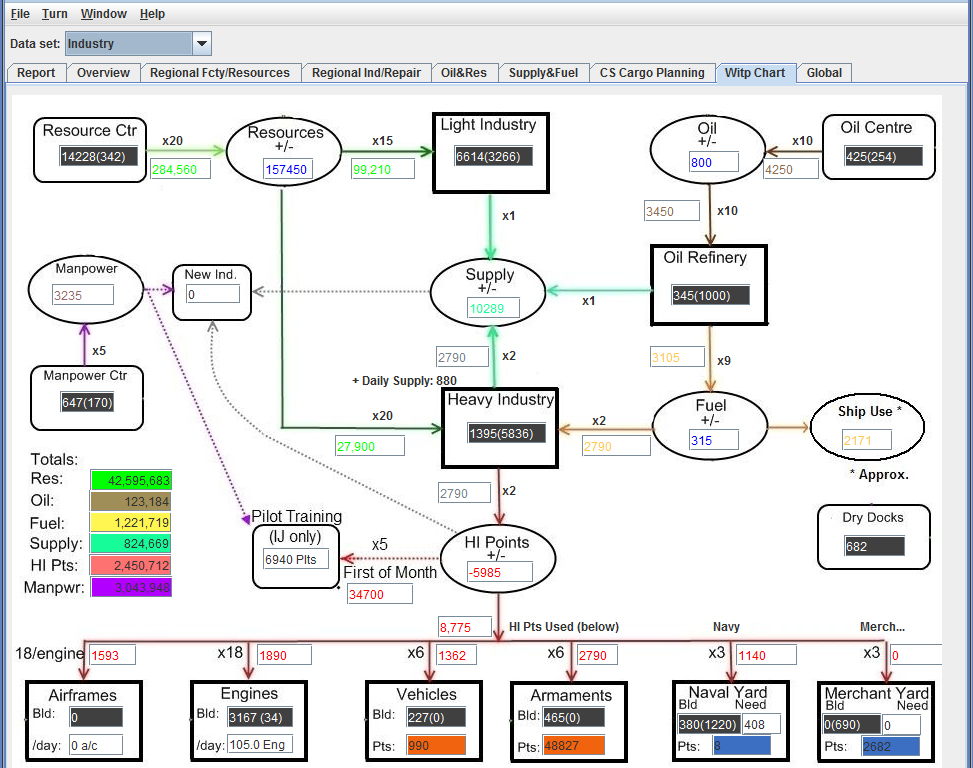Click the Engines 1890 HI field

[x=284, y=655]
